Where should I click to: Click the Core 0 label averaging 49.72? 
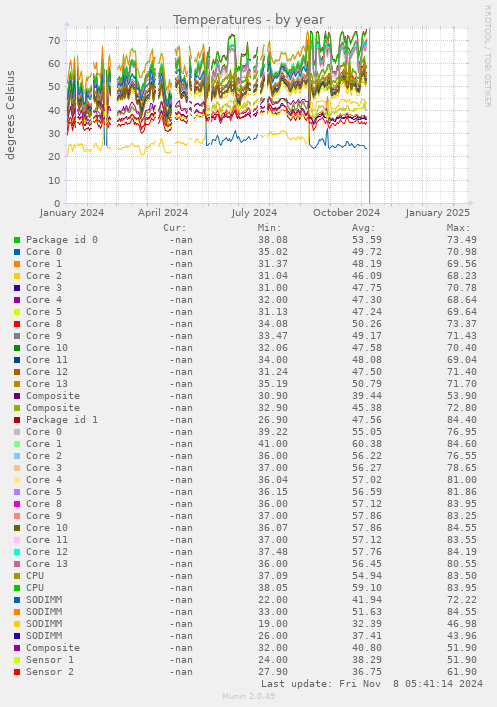[x=44, y=252]
